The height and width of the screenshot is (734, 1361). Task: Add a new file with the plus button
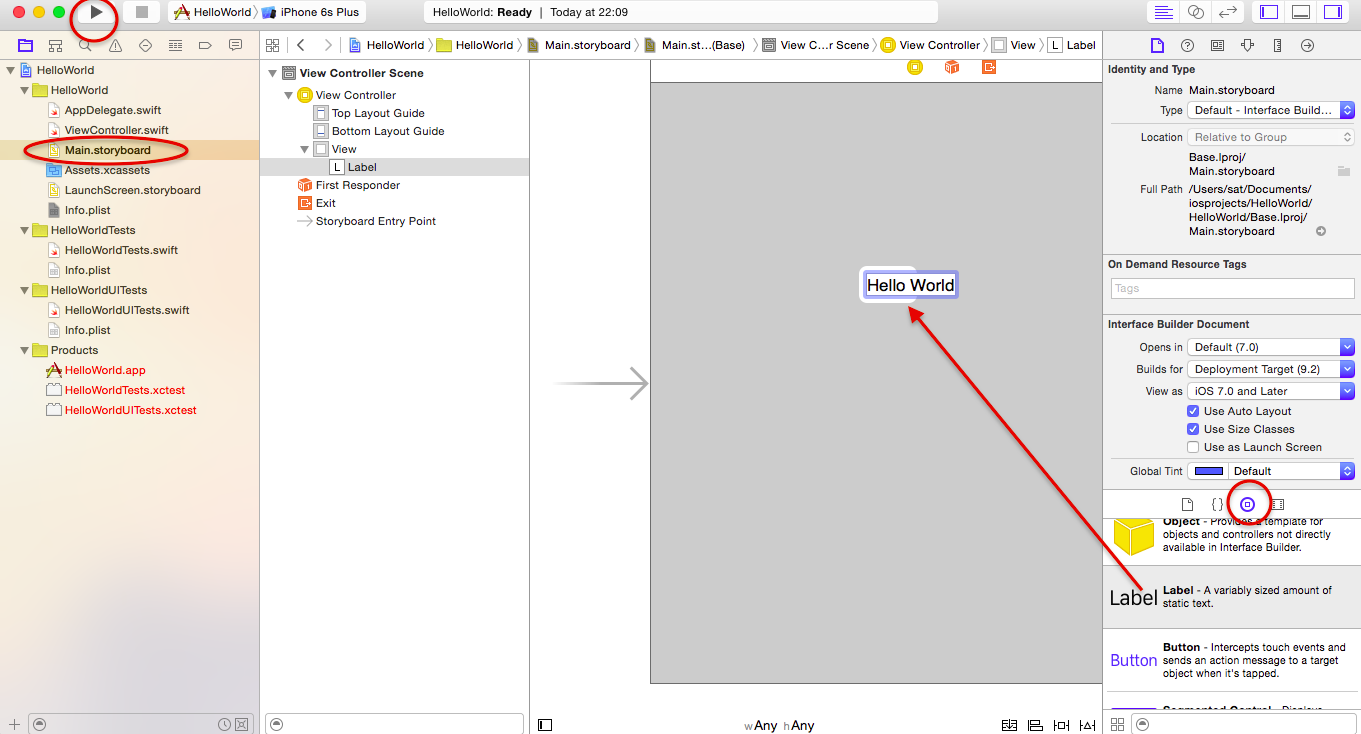click(x=14, y=724)
